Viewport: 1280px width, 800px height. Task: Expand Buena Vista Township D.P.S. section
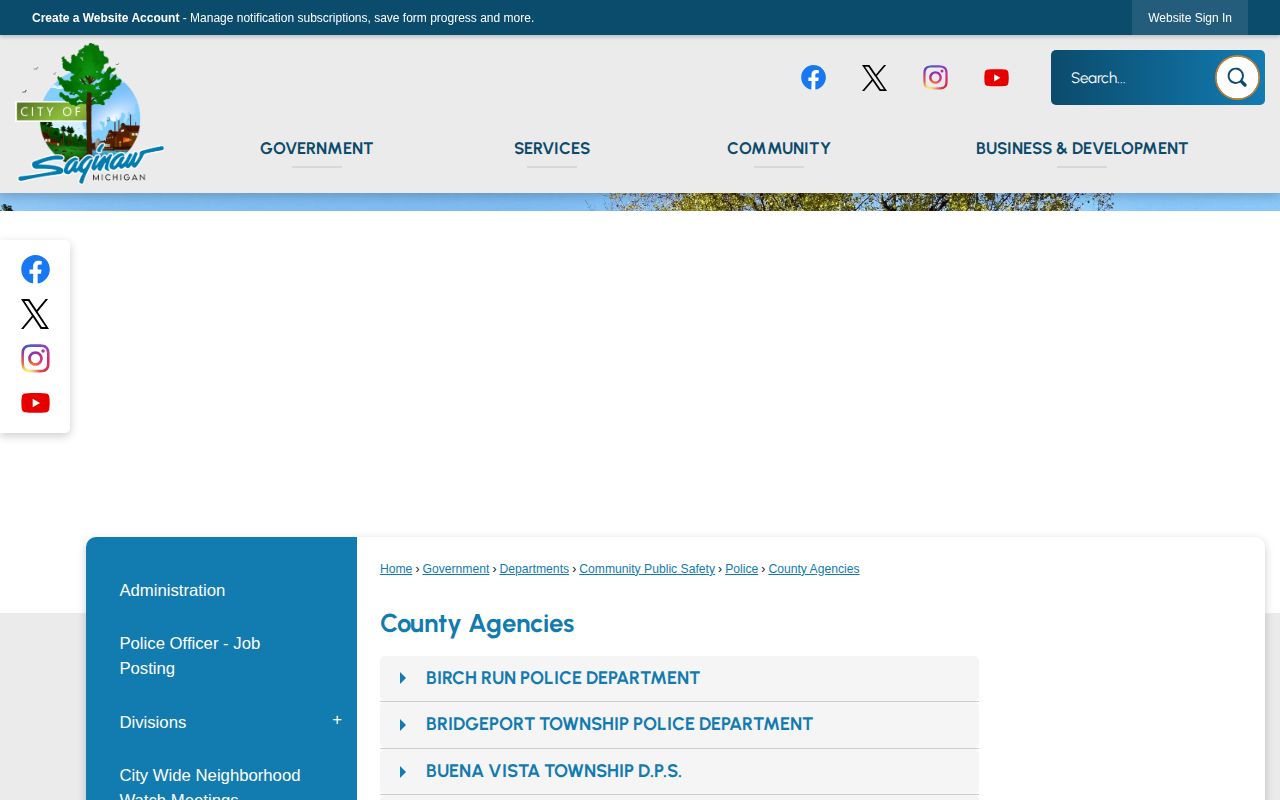(x=679, y=772)
